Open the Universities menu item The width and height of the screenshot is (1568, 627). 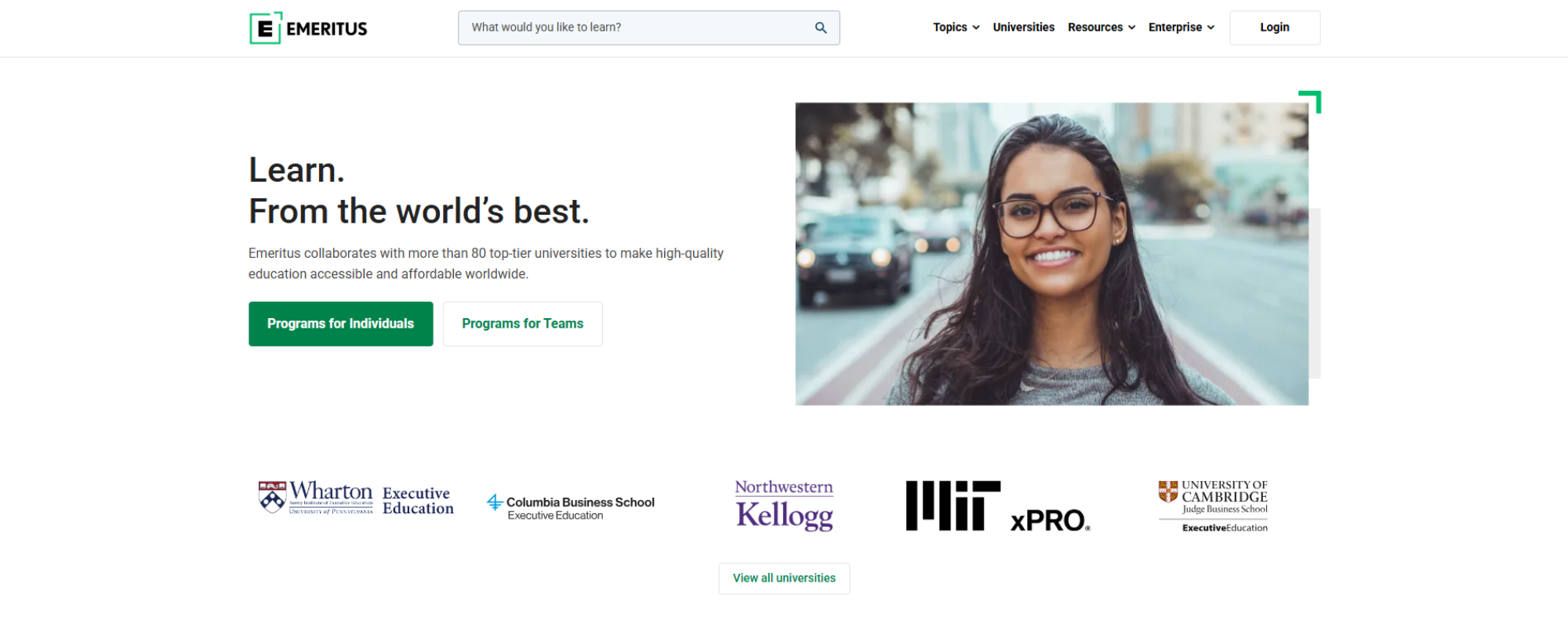point(1023,27)
